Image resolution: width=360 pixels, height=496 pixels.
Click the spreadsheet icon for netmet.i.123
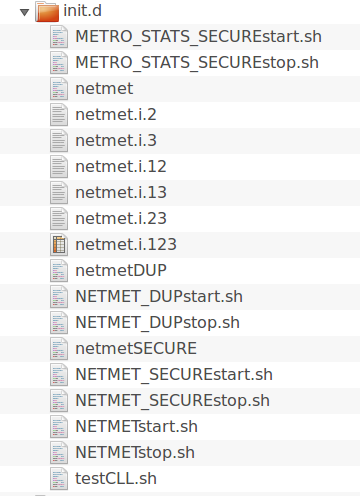59,245
